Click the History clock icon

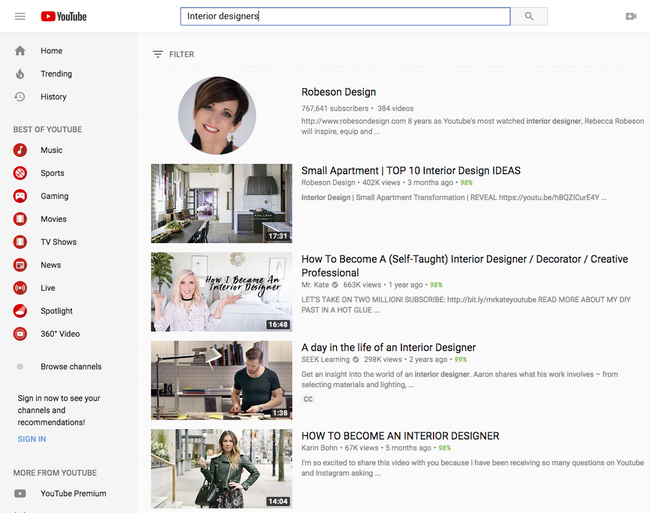[x=20, y=97]
